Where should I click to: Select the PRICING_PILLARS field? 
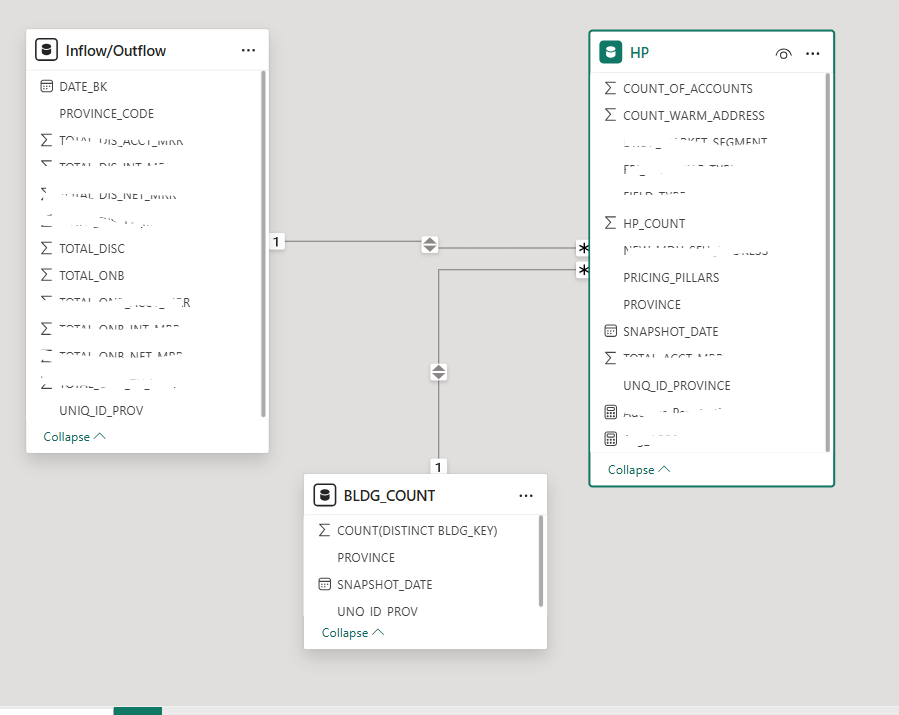pyautogui.click(x=671, y=278)
